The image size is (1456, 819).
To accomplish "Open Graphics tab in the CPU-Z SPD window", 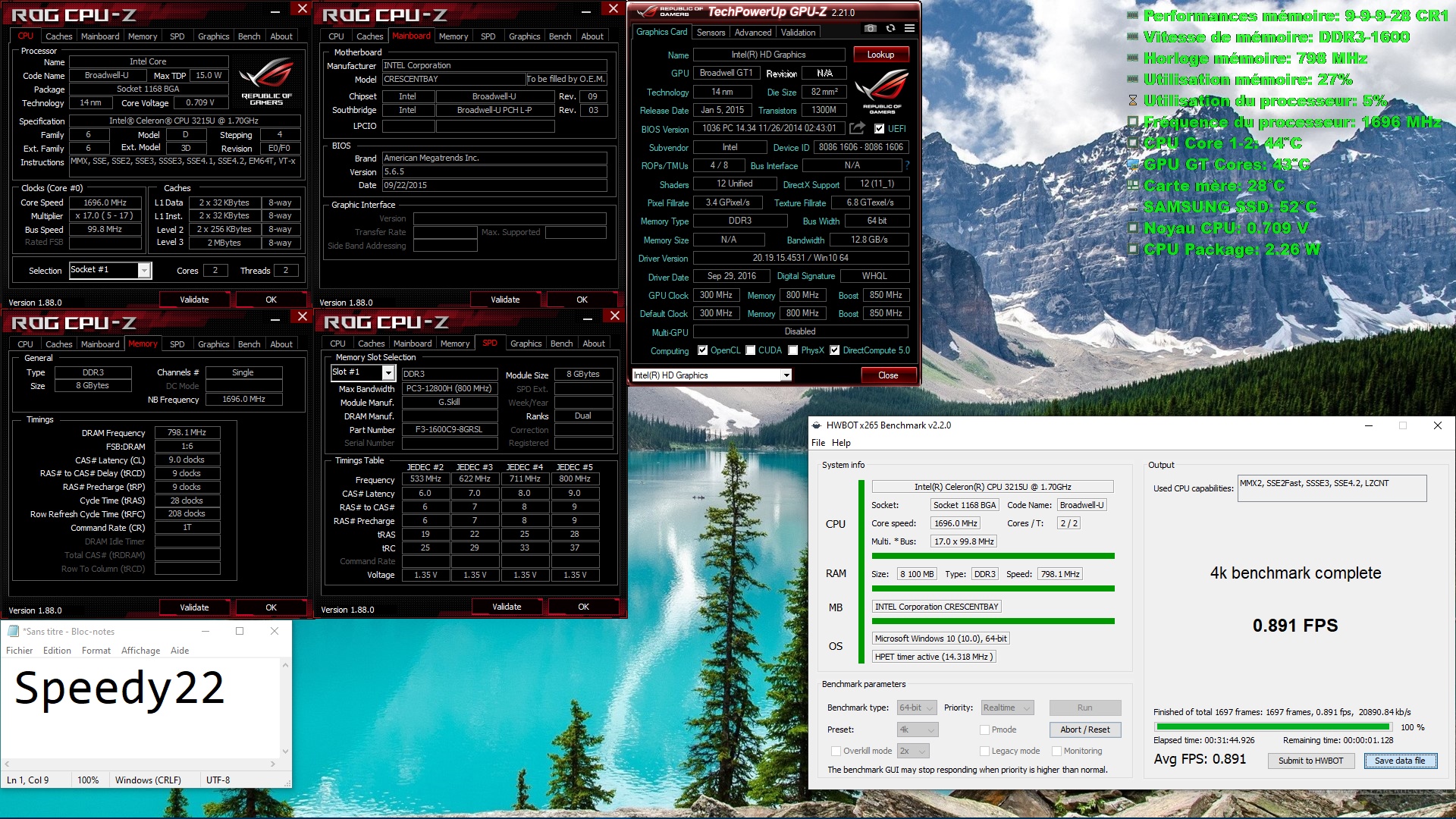I will pos(526,344).
